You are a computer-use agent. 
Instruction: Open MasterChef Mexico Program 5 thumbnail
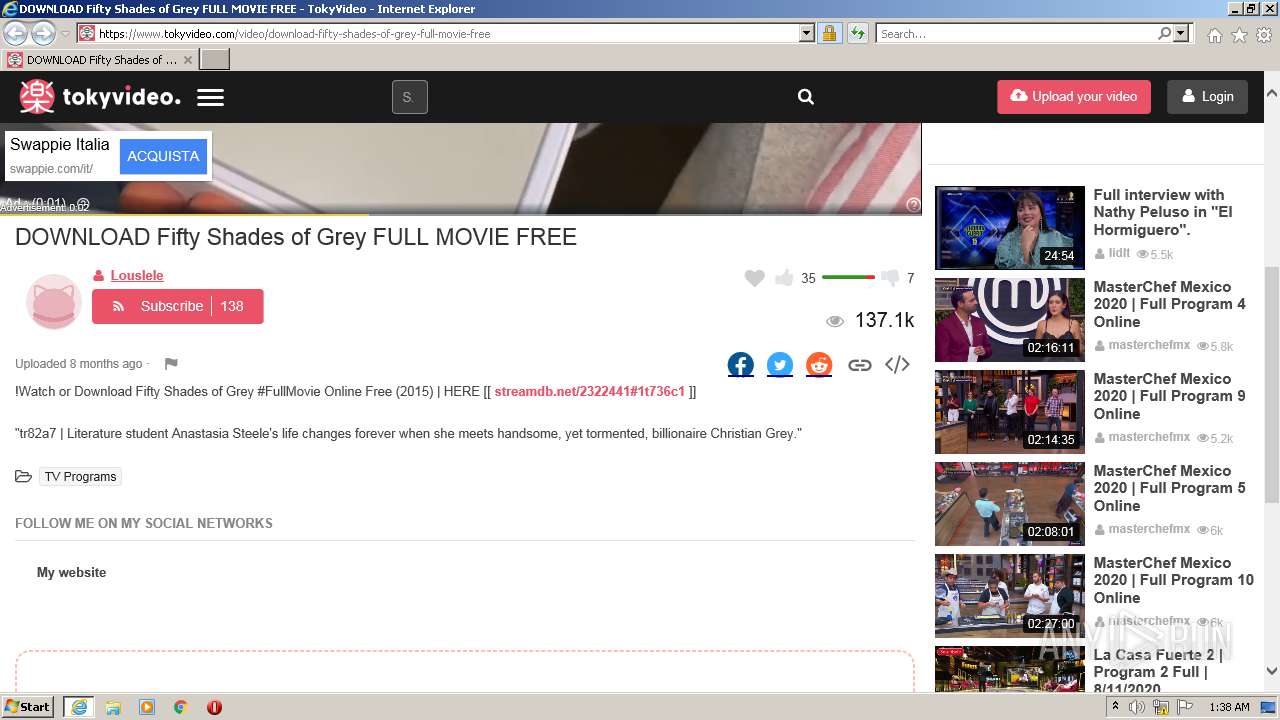(x=1009, y=504)
